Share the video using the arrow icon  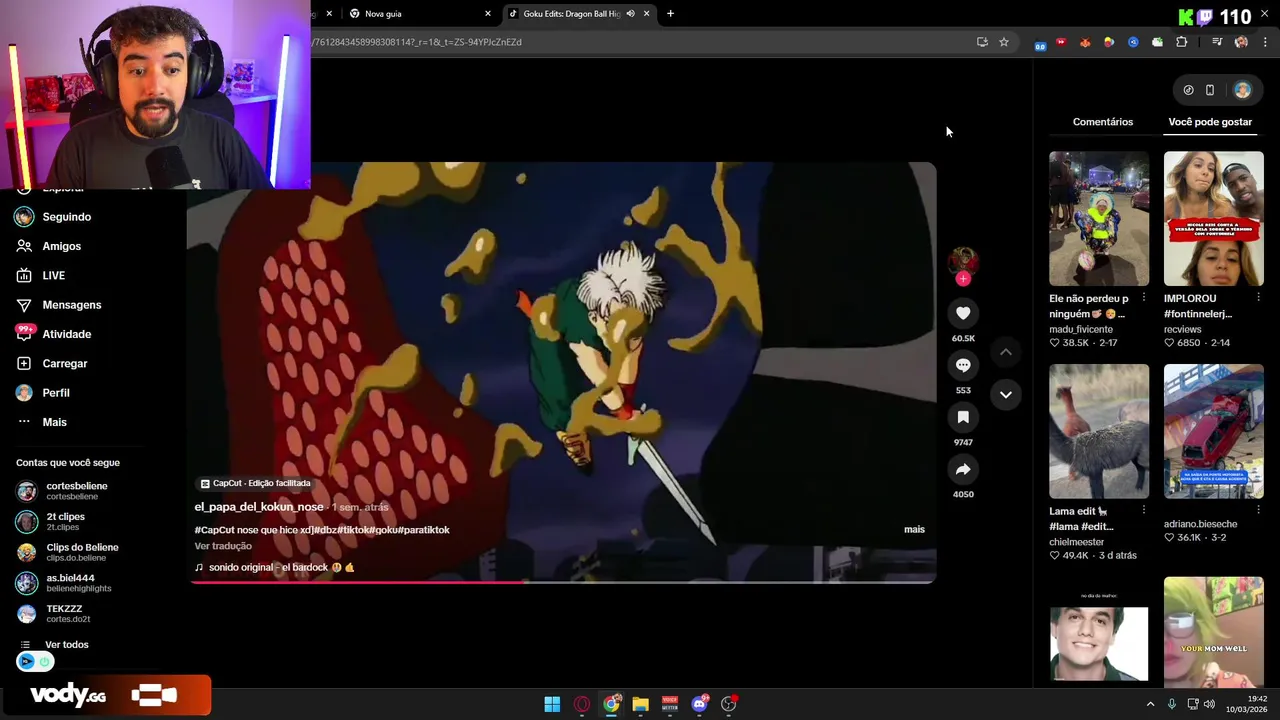point(963,469)
